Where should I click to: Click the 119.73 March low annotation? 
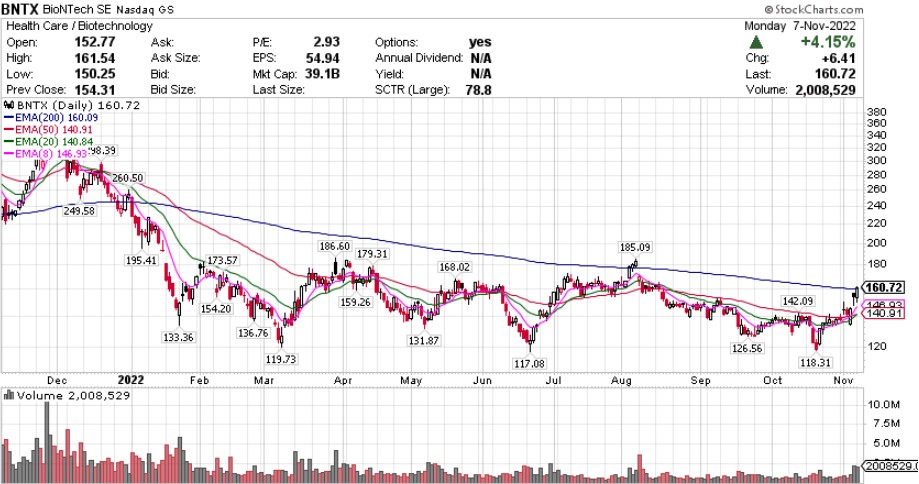click(281, 359)
